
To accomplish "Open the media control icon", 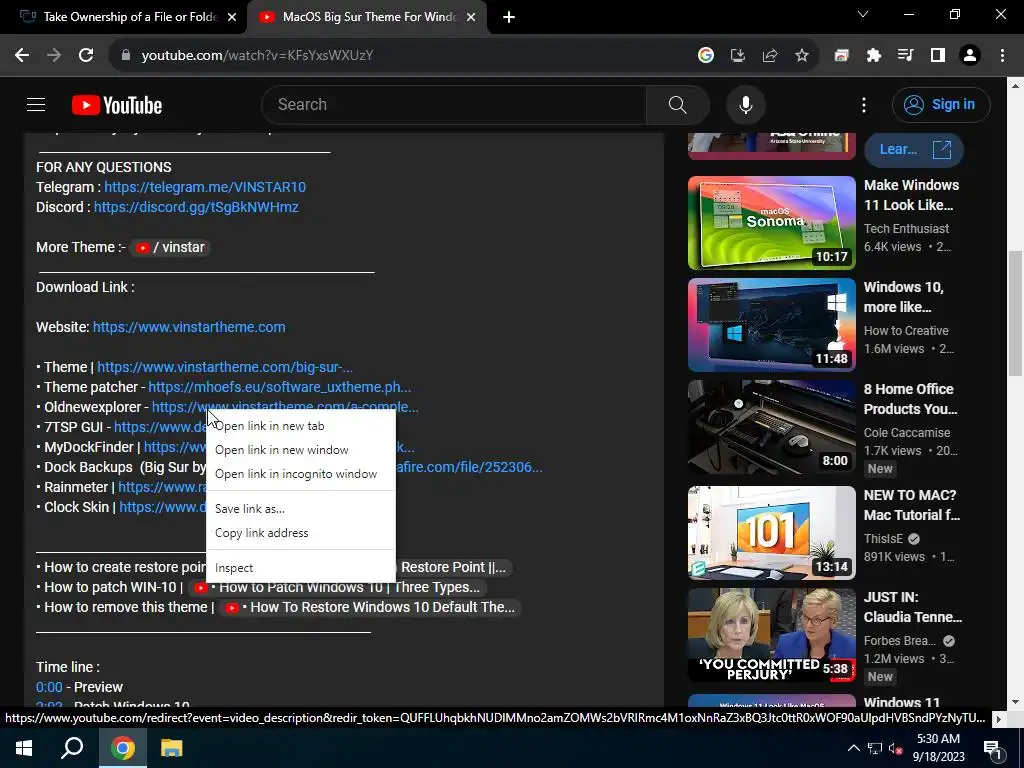I will (905, 56).
